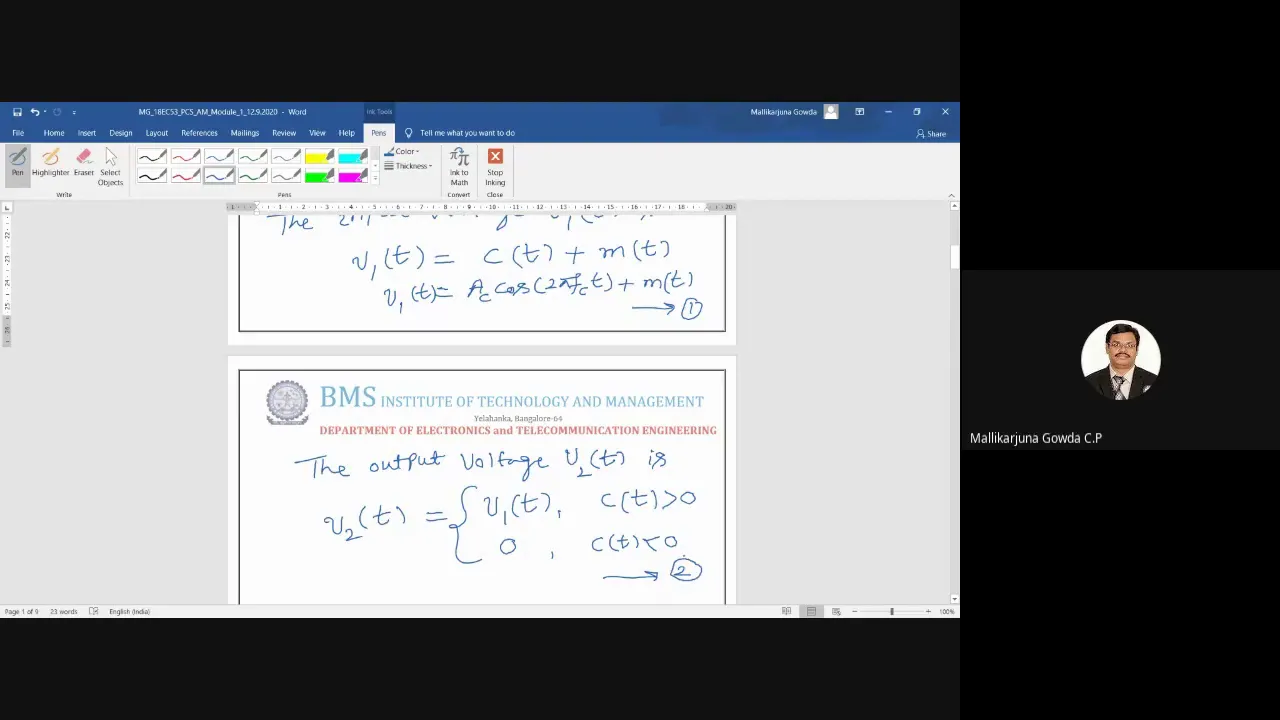Click the zoom in plus button
Viewport: 1280px width, 720px height.
928,611
